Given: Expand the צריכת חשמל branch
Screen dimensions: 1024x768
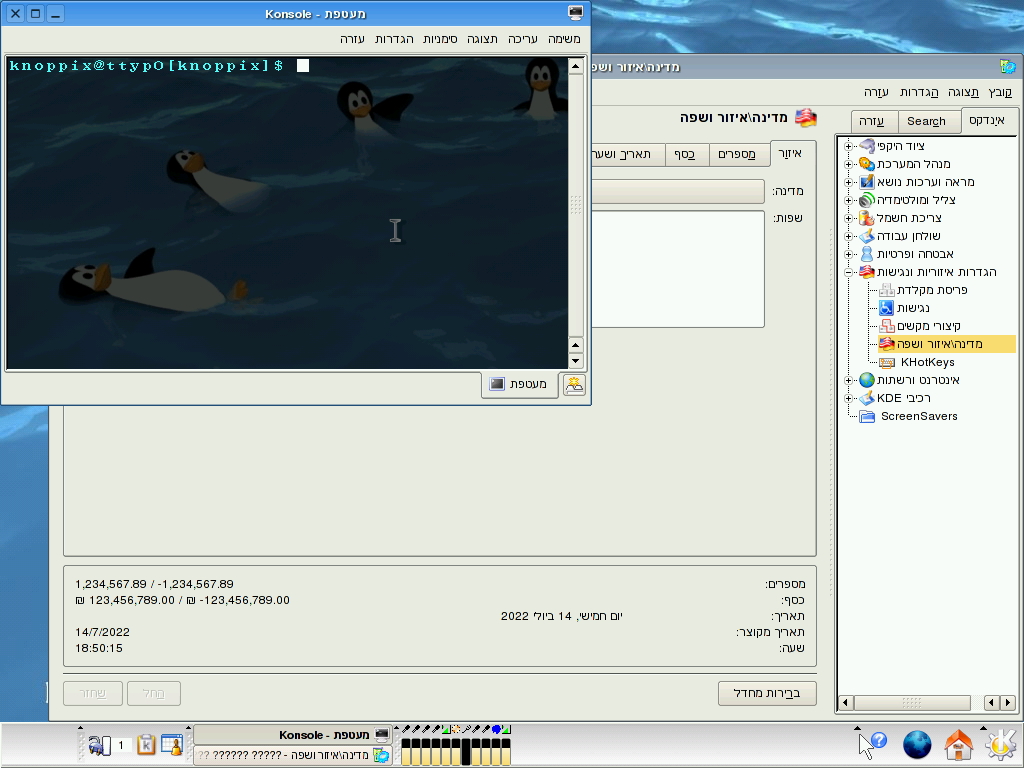Looking at the screenshot, I should (x=848, y=218).
